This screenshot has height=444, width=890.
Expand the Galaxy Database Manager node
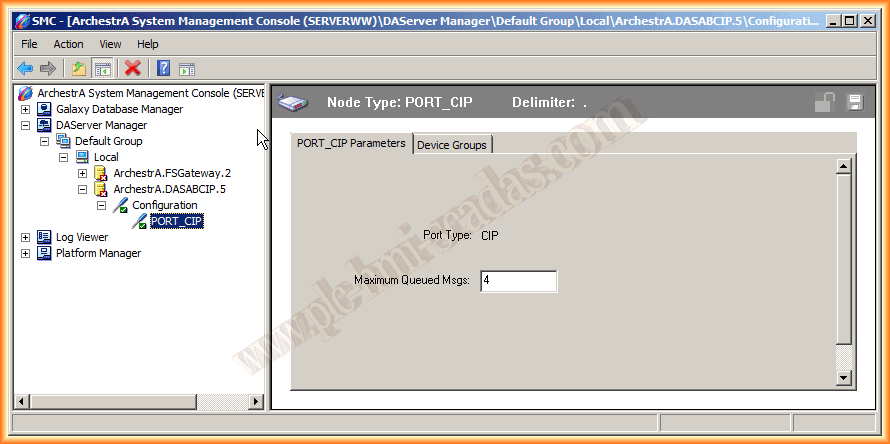point(25,109)
